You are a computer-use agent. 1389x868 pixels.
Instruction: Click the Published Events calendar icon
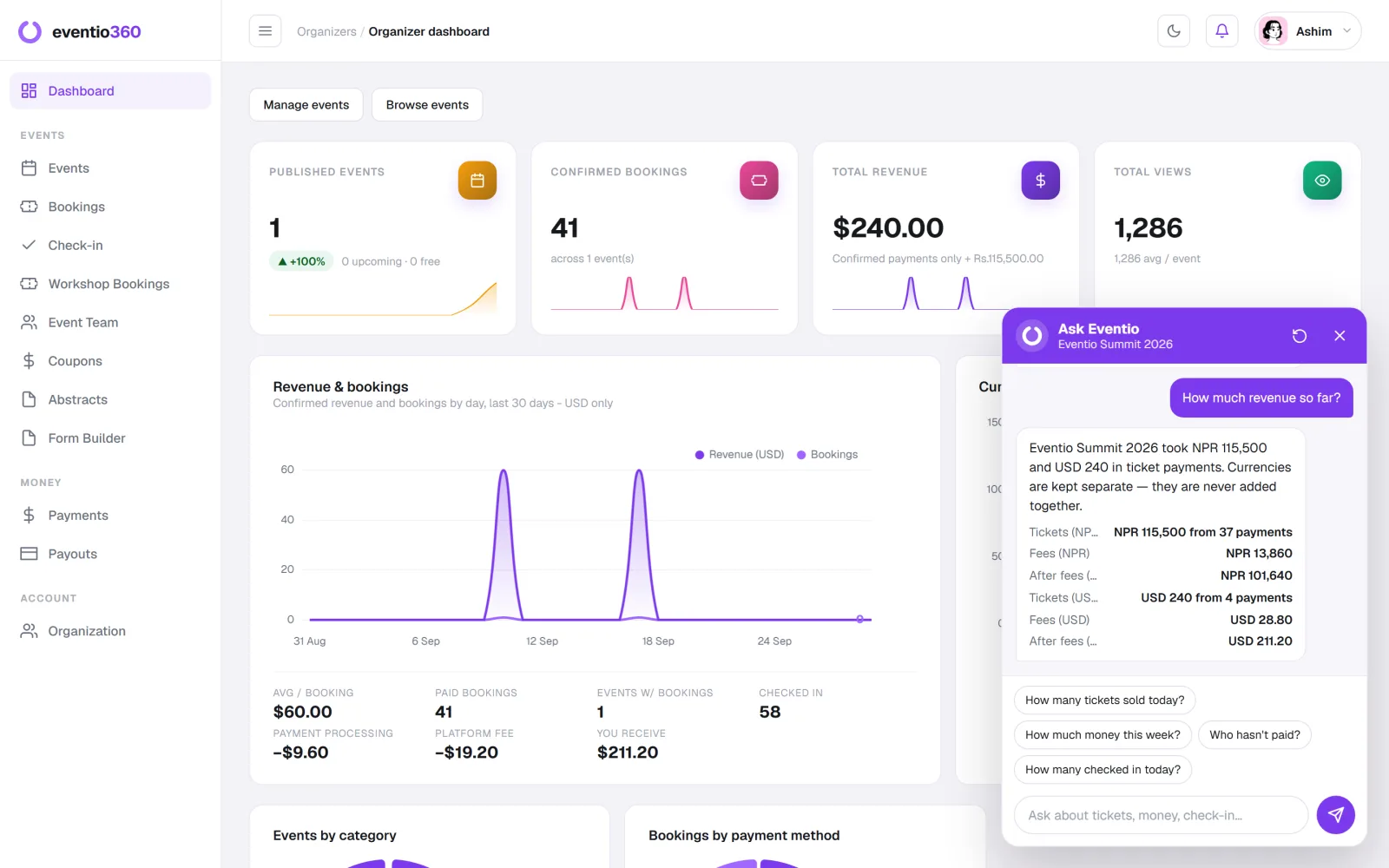coord(477,181)
